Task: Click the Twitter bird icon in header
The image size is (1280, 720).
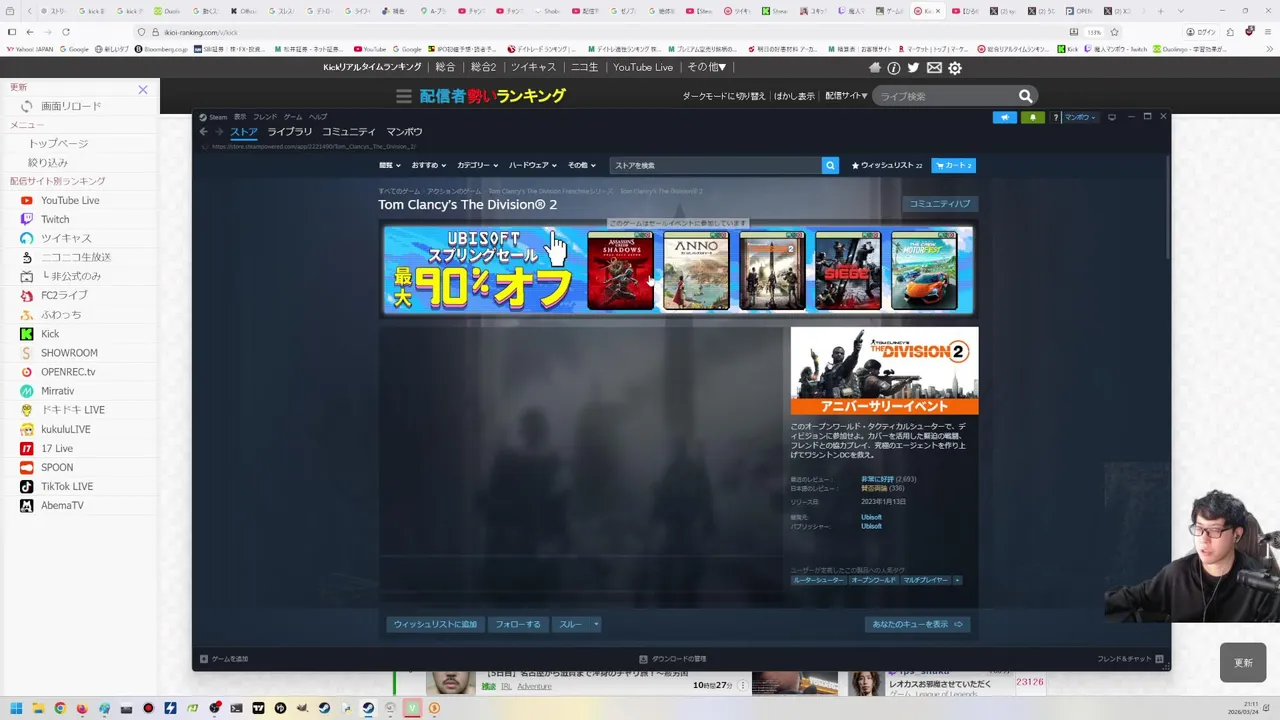Action: (x=913, y=68)
